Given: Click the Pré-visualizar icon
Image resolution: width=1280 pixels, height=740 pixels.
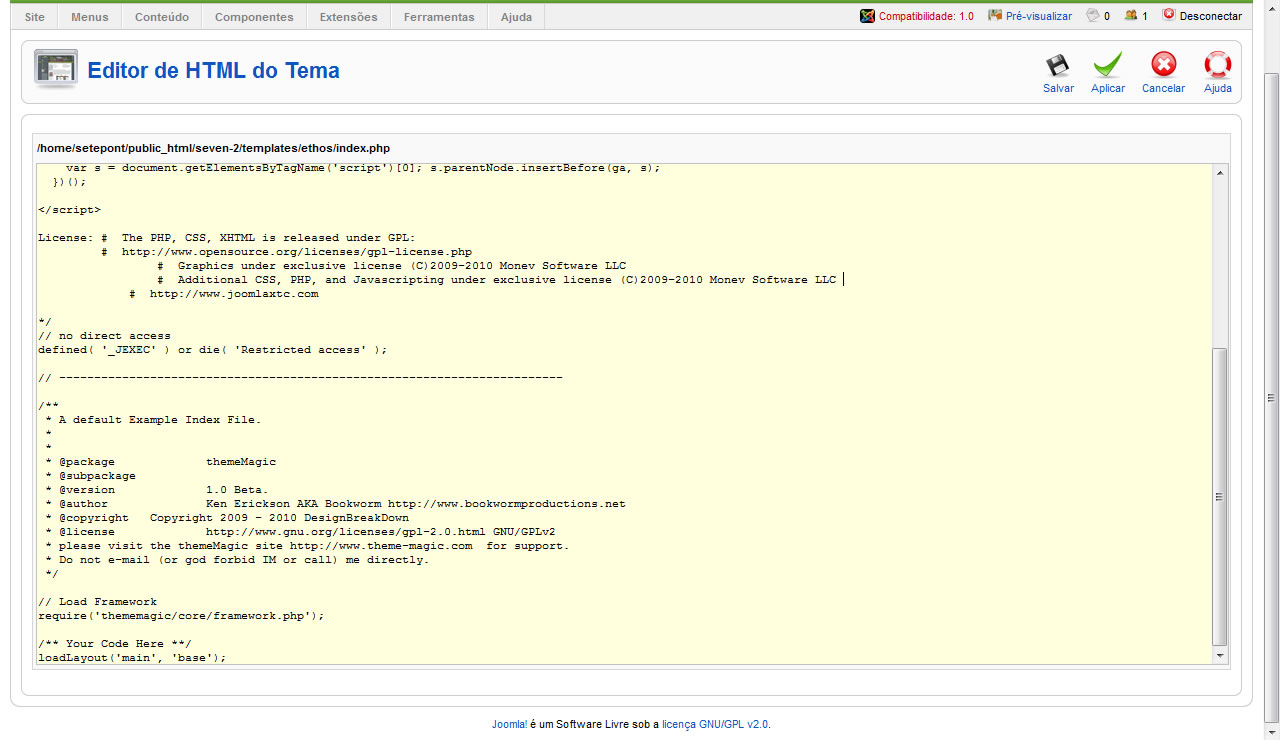Looking at the screenshot, I should [x=995, y=16].
